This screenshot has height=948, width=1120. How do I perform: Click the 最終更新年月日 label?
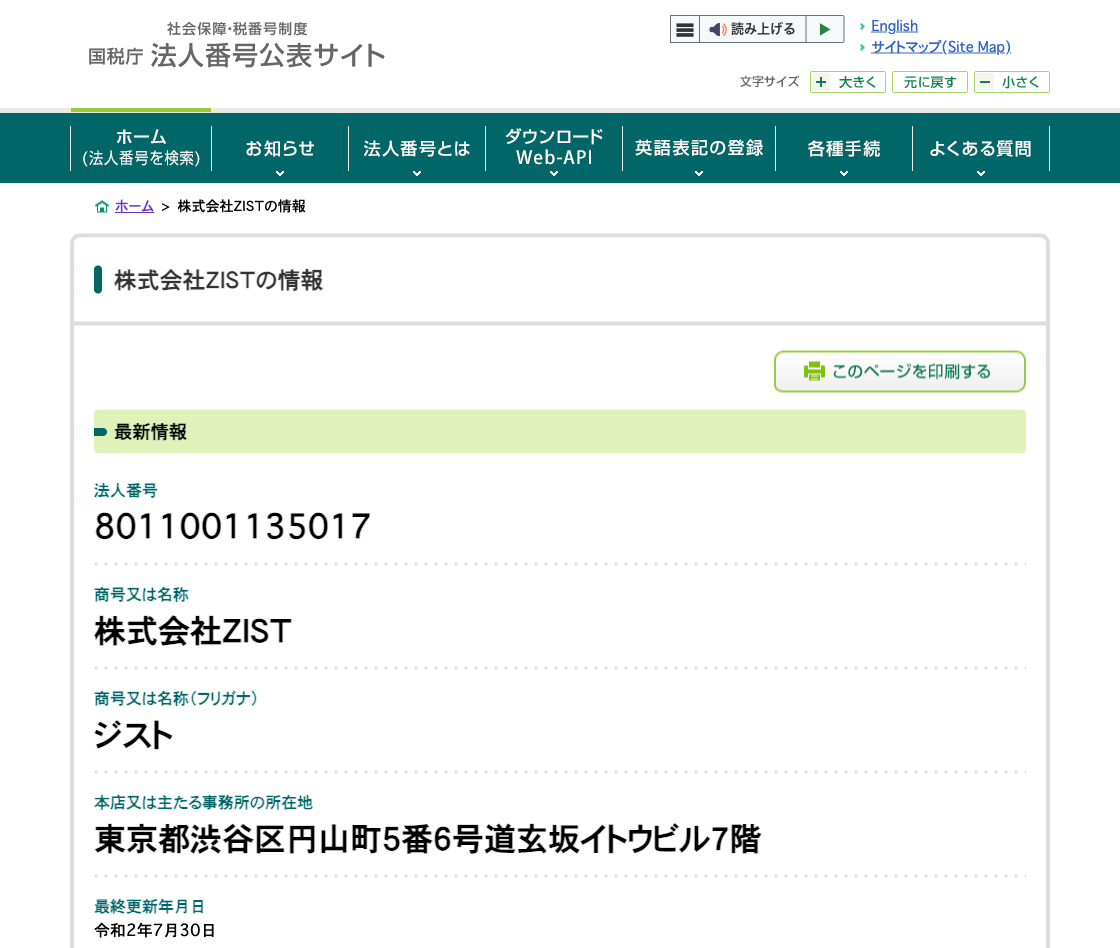coord(149,907)
